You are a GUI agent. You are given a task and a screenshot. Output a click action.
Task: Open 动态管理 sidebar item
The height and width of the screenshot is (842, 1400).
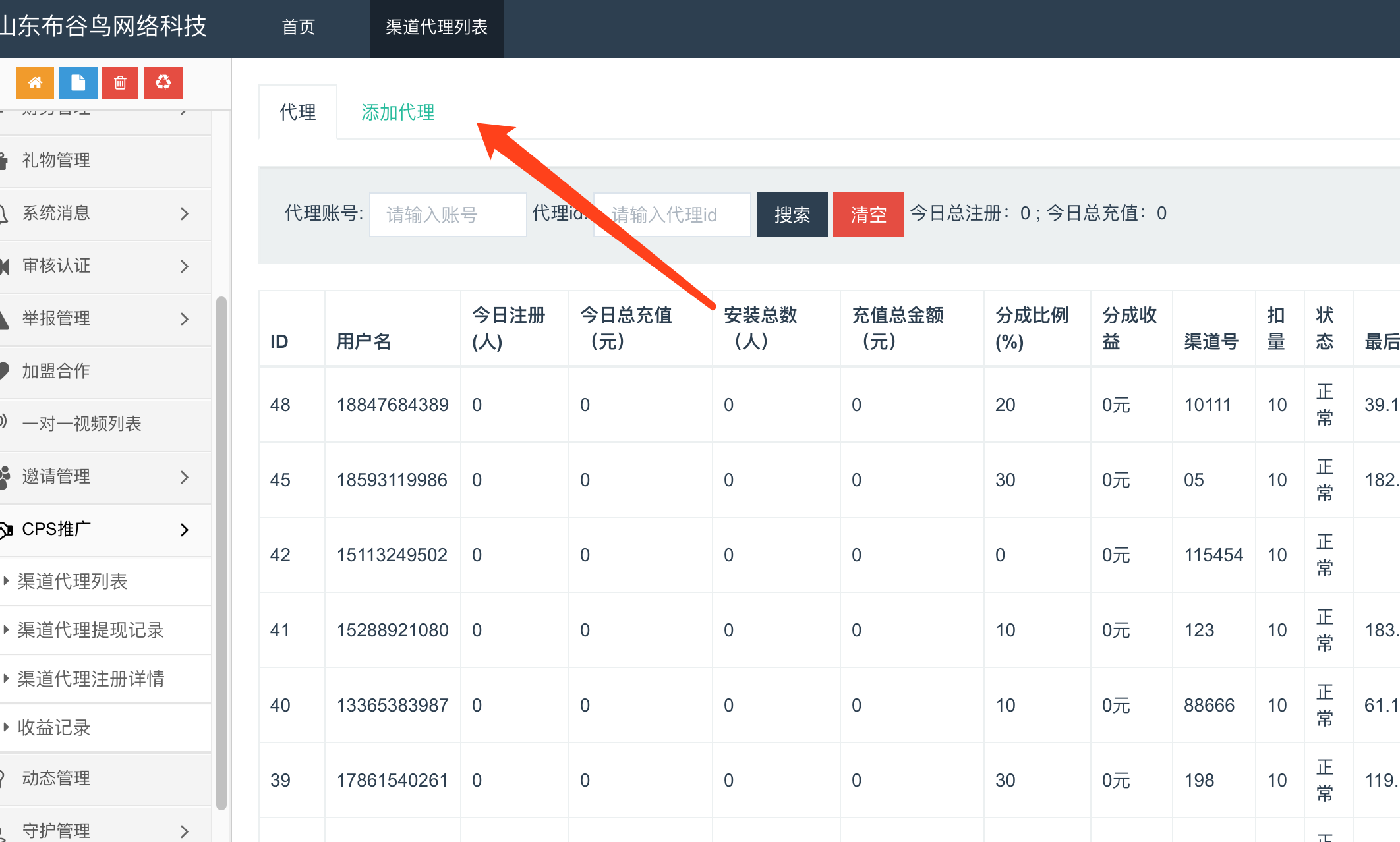(56, 778)
